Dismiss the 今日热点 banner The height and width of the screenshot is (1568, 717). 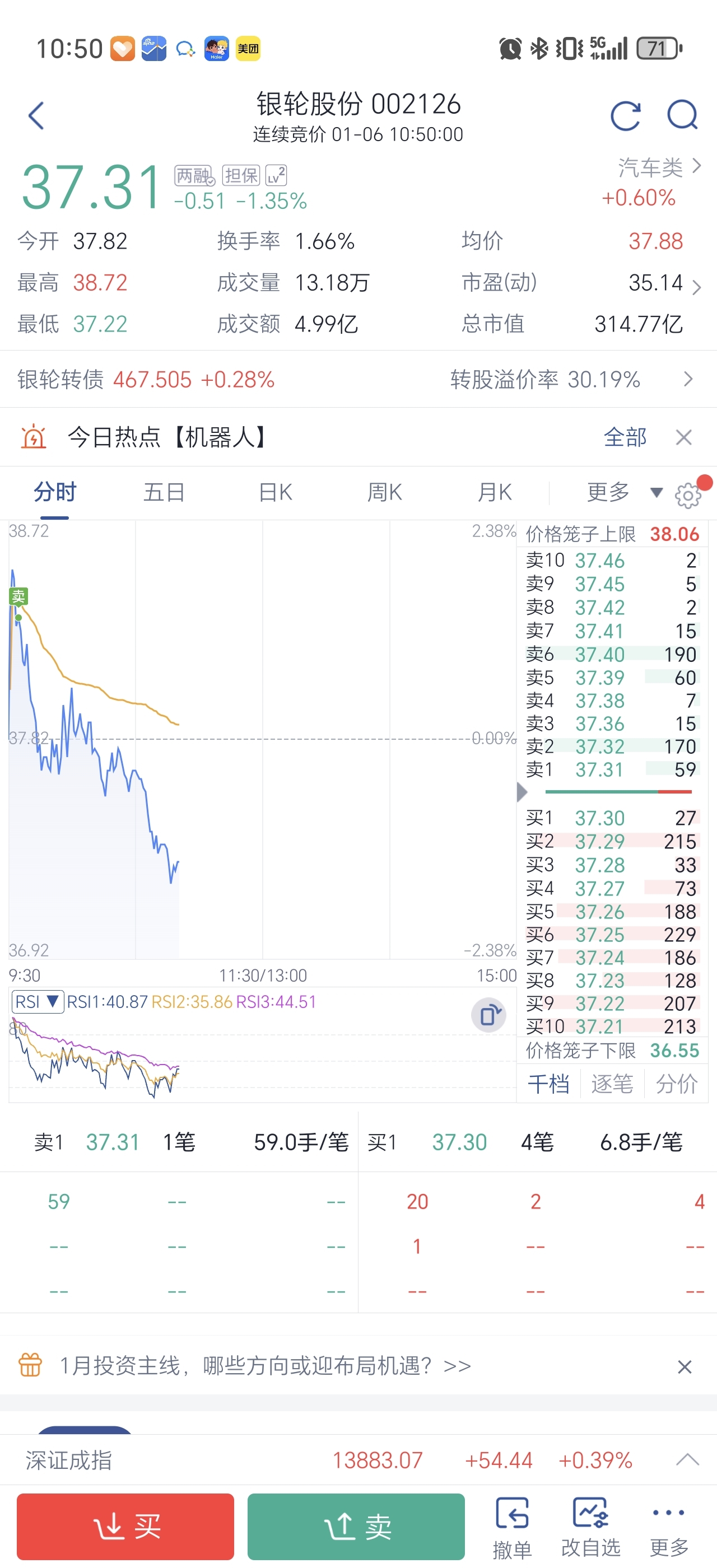pyautogui.click(x=683, y=437)
